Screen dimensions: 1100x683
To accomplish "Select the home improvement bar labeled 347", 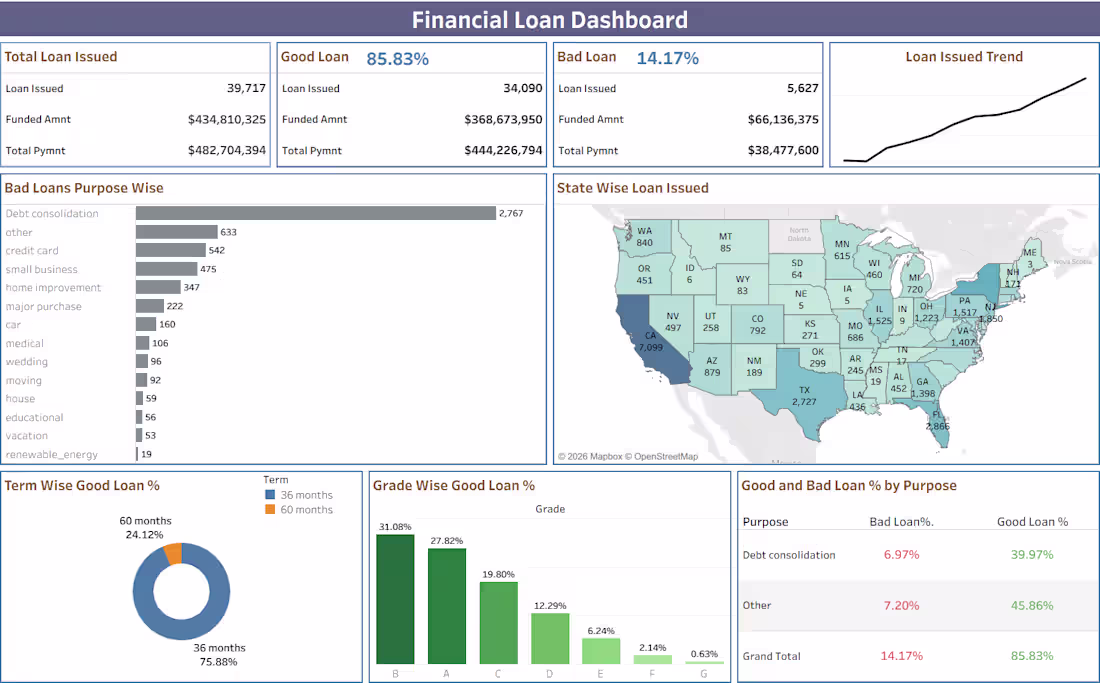I will pyautogui.click(x=159, y=288).
